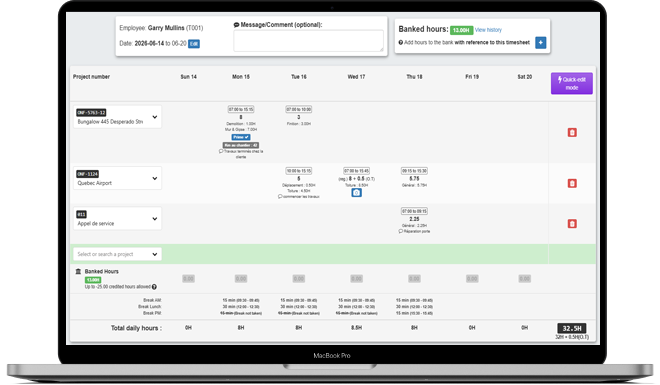660x385 pixels.
Task: Click the banked hours field for Tue 16
Action: (298, 279)
